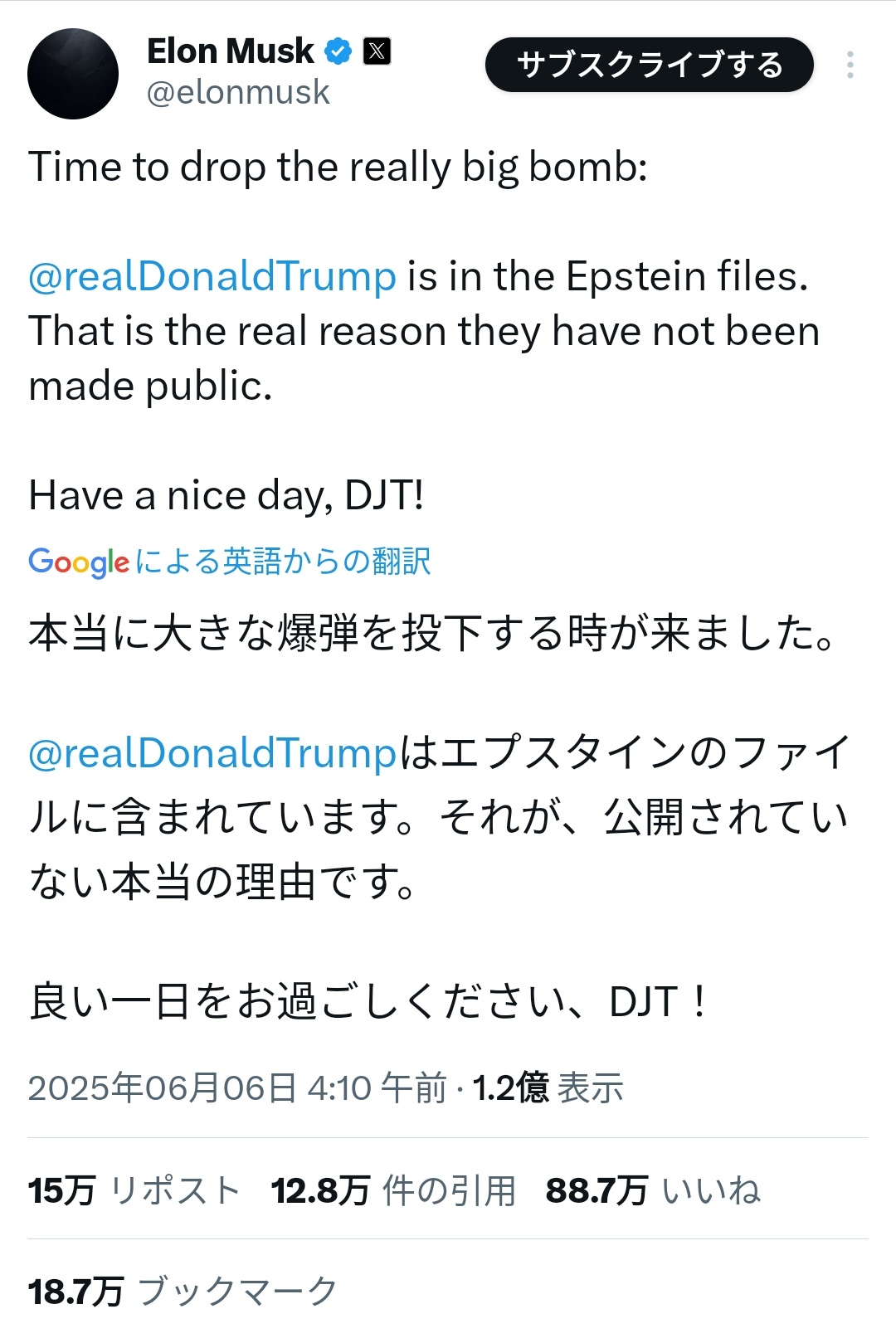Click the による英語からの翻訳 translation link
Viewport: 896px width, 1338px height.
coord(283,562)
